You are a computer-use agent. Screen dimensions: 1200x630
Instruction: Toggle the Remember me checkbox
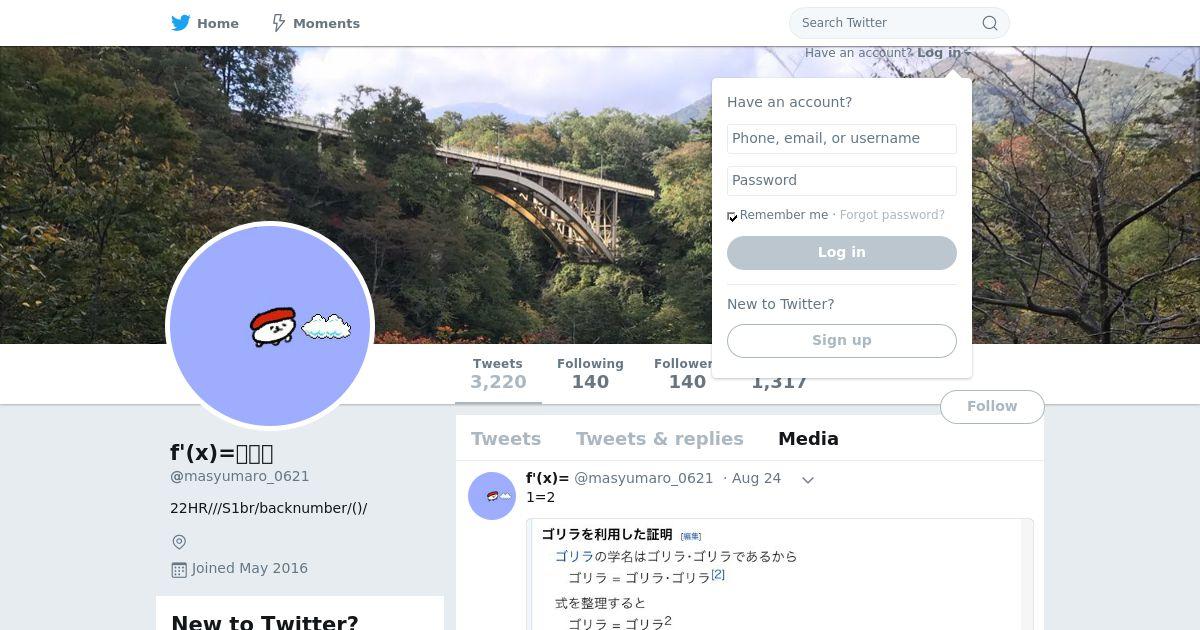[x=732, y=216]
